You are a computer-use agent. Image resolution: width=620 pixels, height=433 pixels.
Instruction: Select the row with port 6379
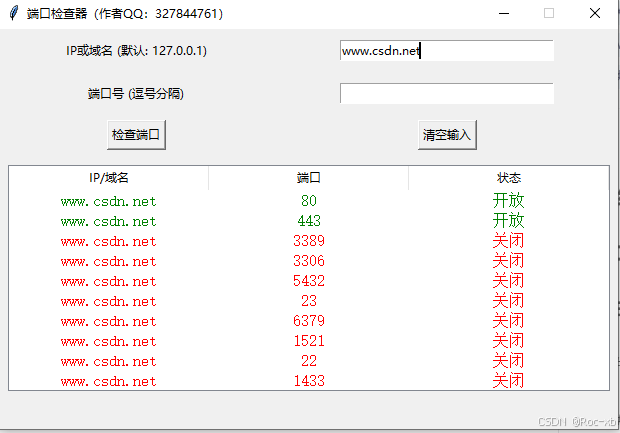click(309, 321)
